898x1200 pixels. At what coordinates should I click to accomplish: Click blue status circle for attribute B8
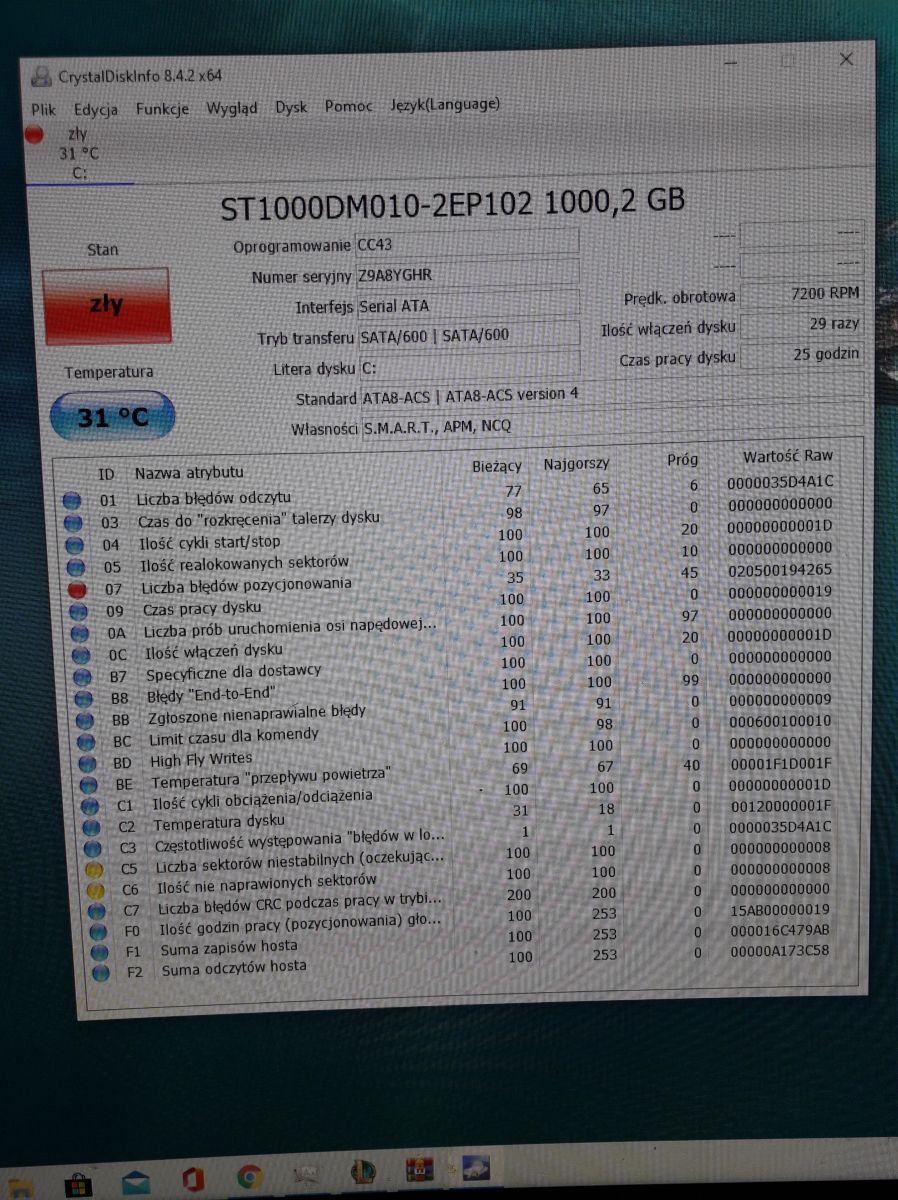click(x=82, y=698)
